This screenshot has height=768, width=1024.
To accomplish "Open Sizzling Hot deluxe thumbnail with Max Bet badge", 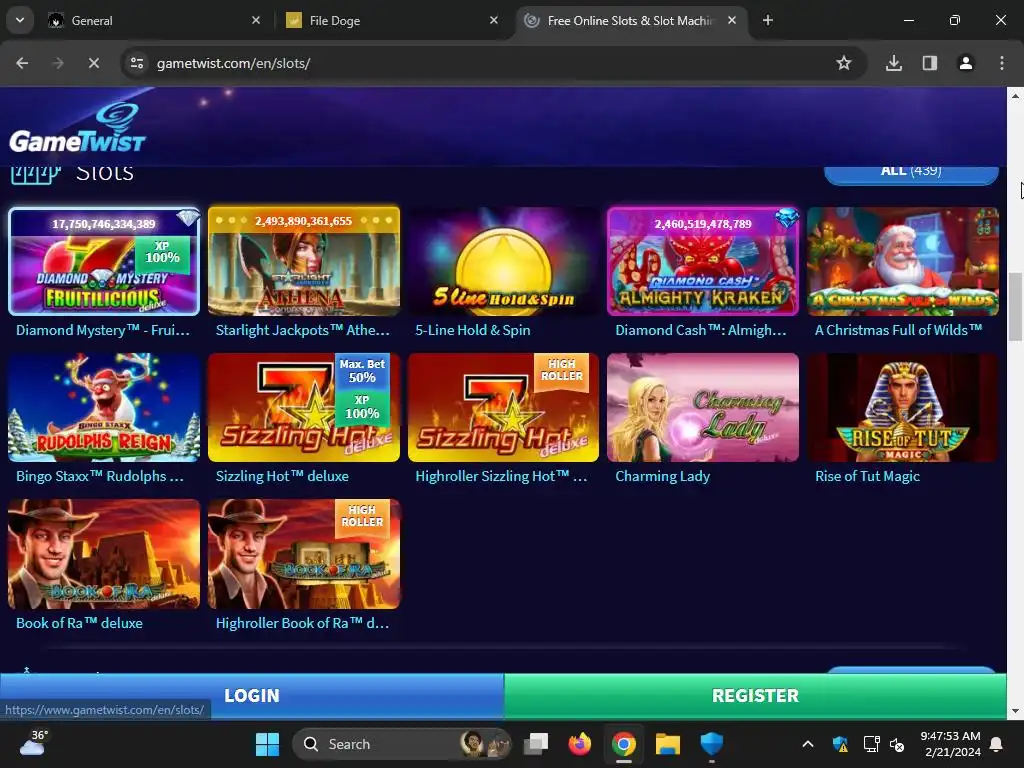I will 304,408.
